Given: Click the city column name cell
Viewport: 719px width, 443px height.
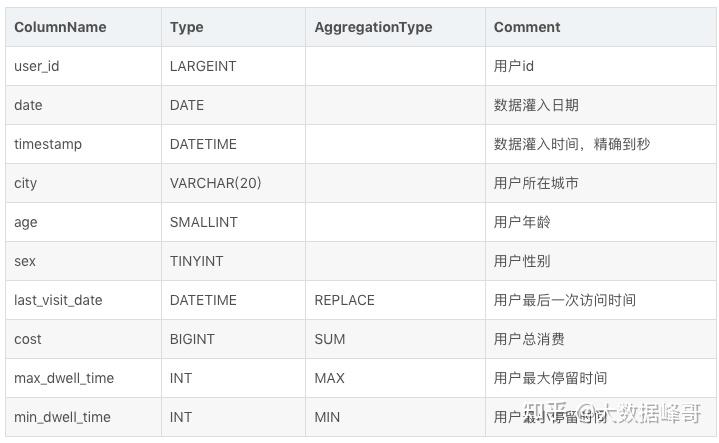Looking at the screenshot, I should coord(25,183).
